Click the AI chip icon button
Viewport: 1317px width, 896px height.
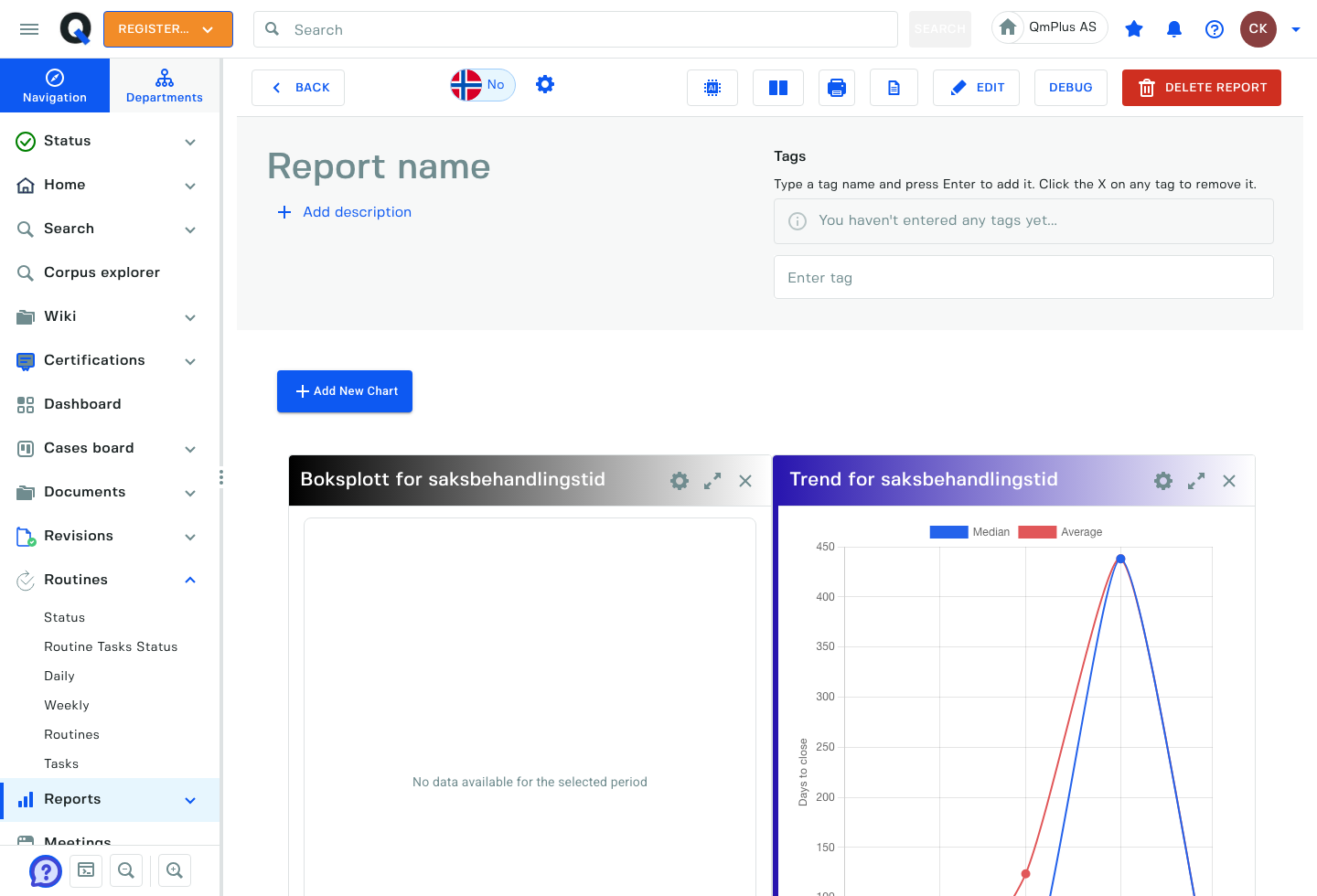(x=712, y=88)
